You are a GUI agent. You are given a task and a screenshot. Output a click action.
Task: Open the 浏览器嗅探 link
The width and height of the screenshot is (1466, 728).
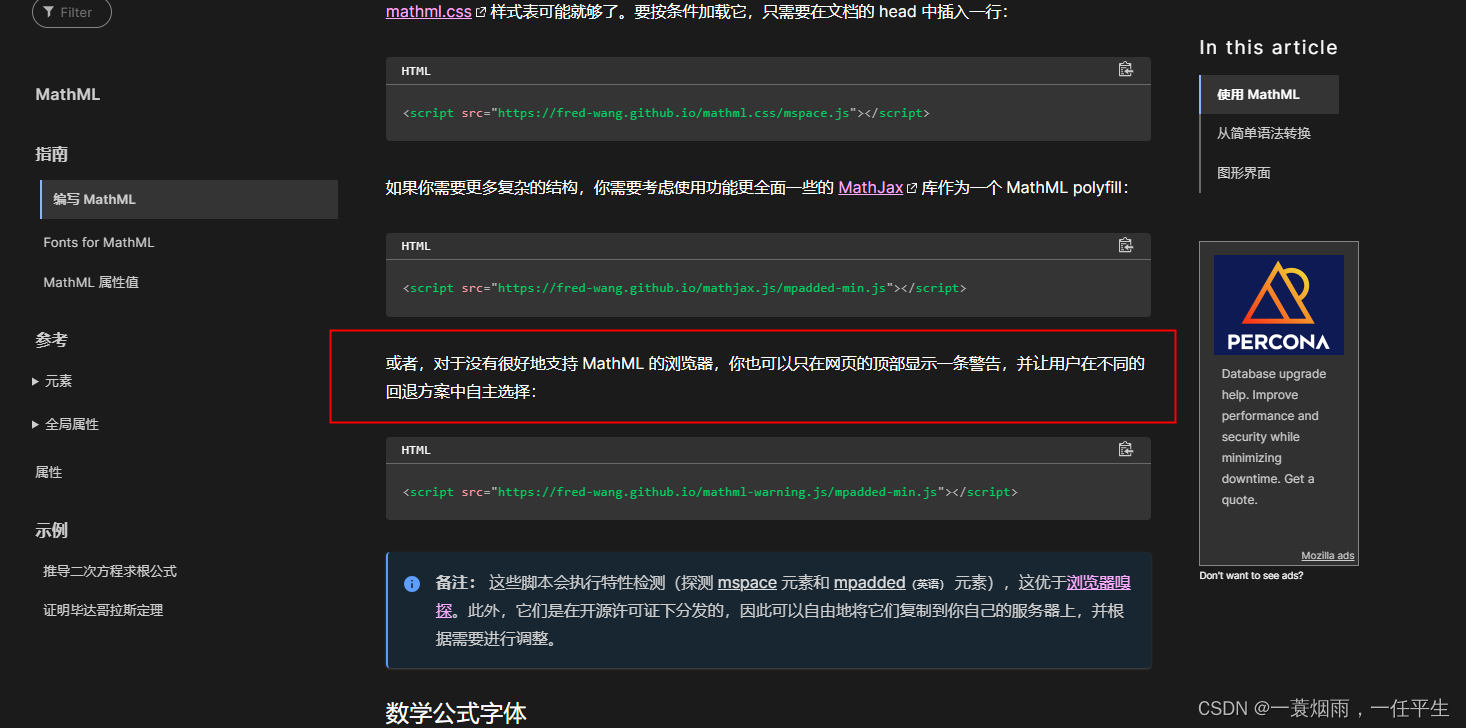click(x=1099, y=582)
